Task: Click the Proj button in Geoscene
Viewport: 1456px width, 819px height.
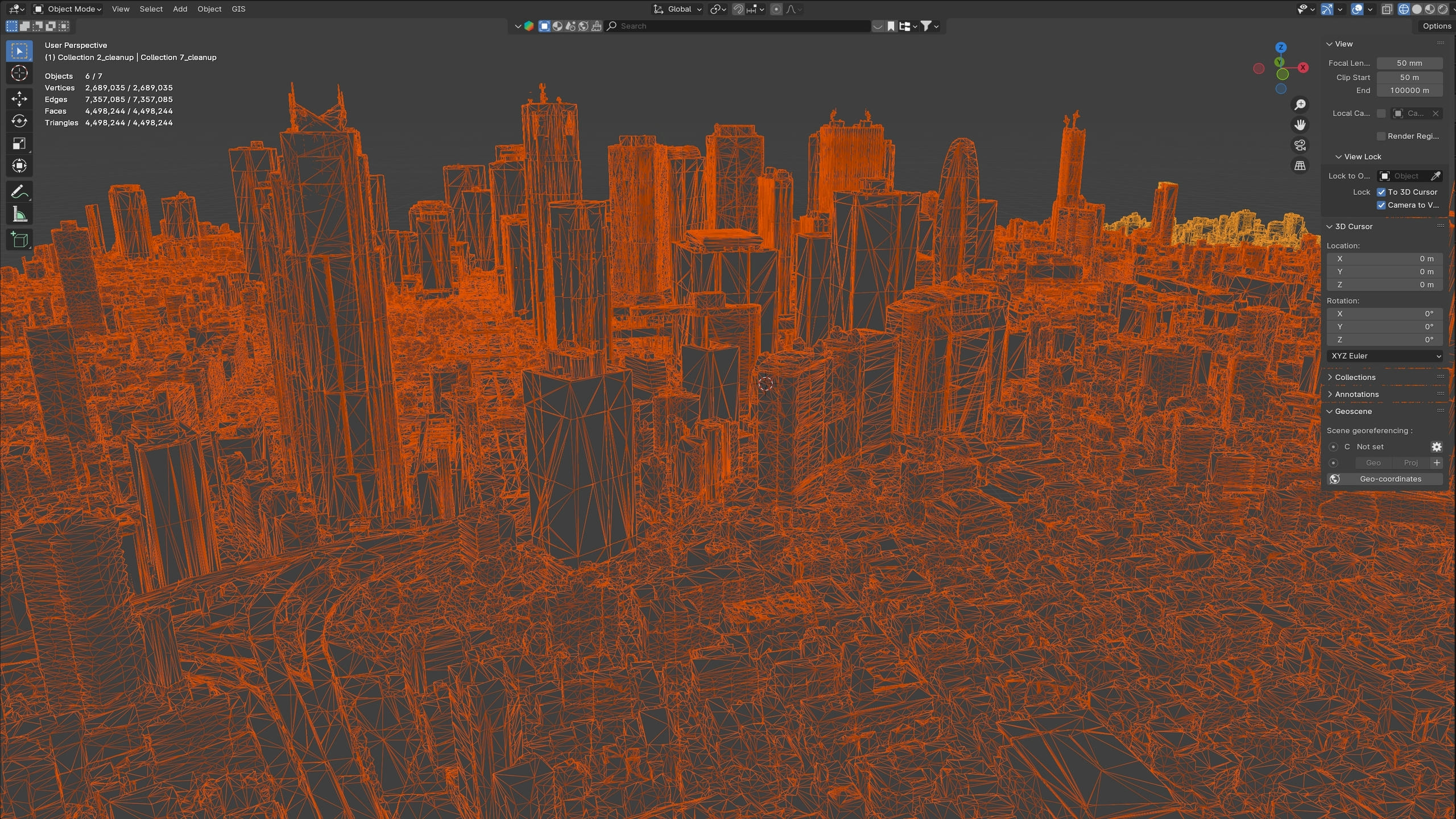Action: pos(1410,463)
